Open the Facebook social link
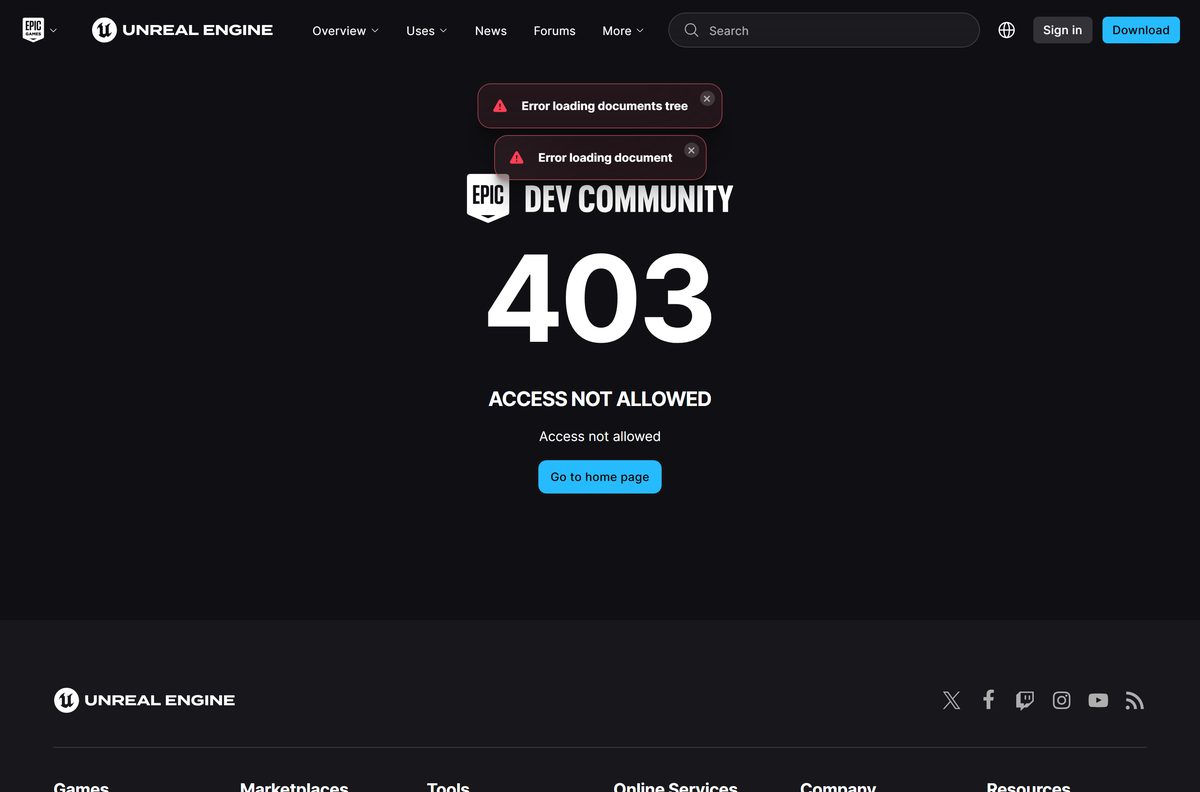 (988, 700)
